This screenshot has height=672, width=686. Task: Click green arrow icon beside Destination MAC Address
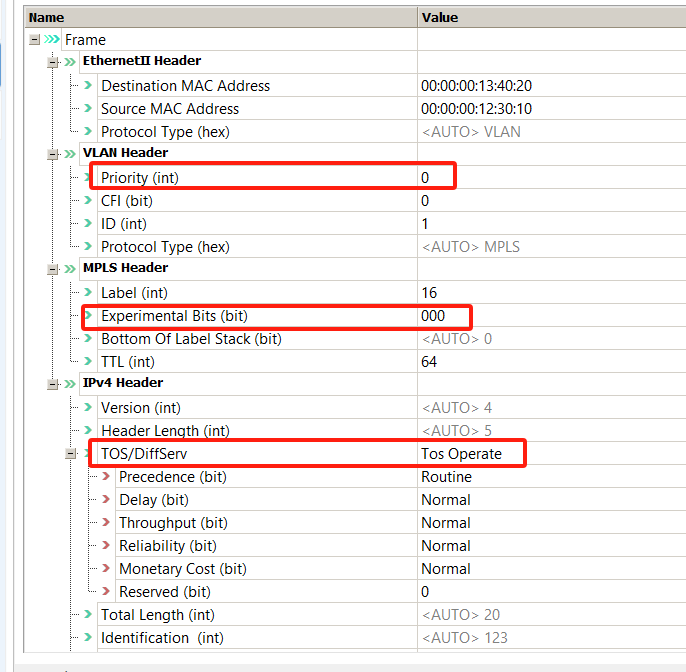[x=88, y=86]
